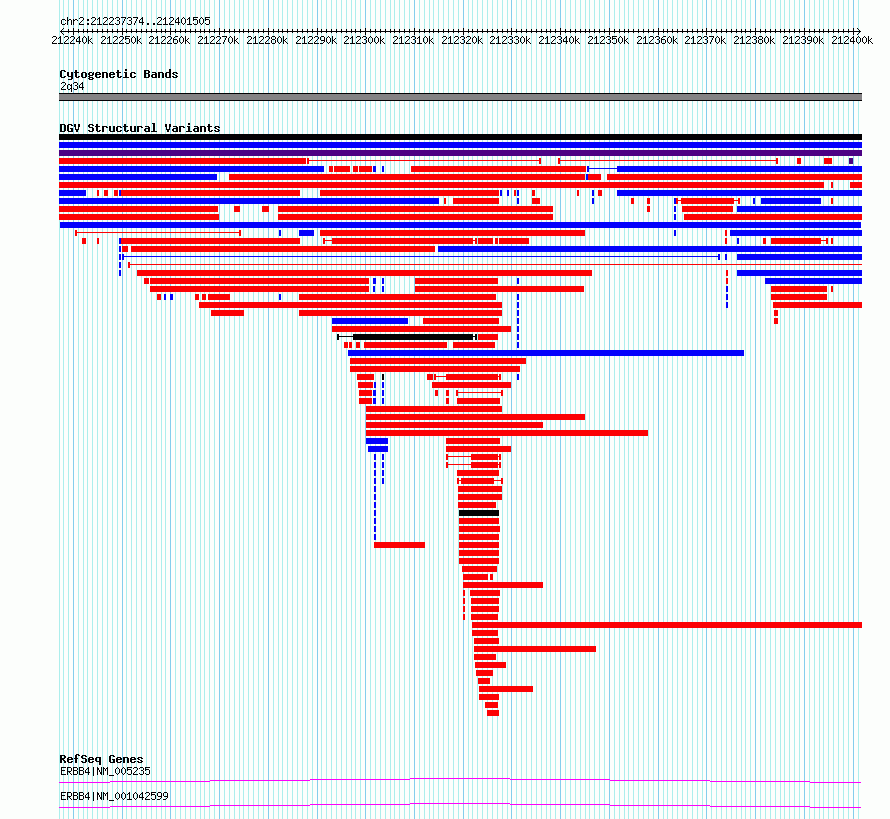Viewport: 890px width, 819px height.
Task: Open the Cytogenetic Bands track title
Action: pyautogui.click(x=119, y=74)
